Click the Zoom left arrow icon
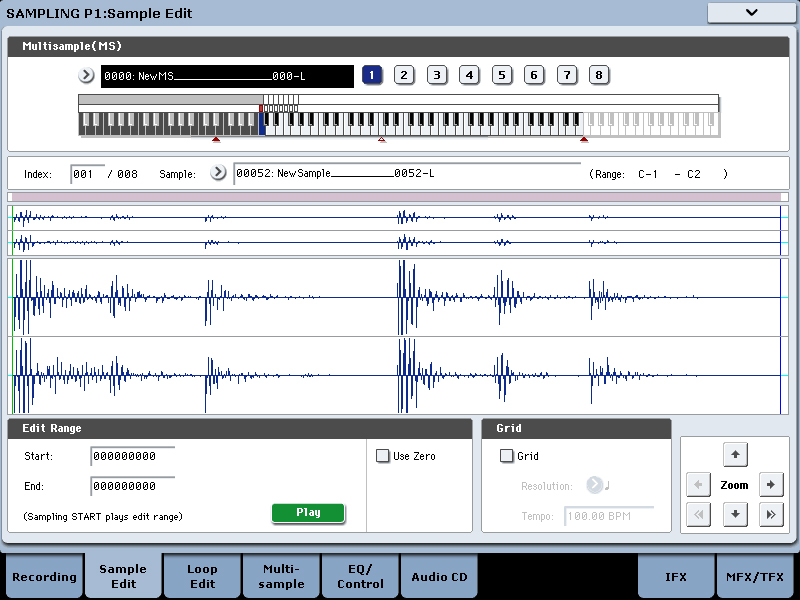 tap(698, 485)
